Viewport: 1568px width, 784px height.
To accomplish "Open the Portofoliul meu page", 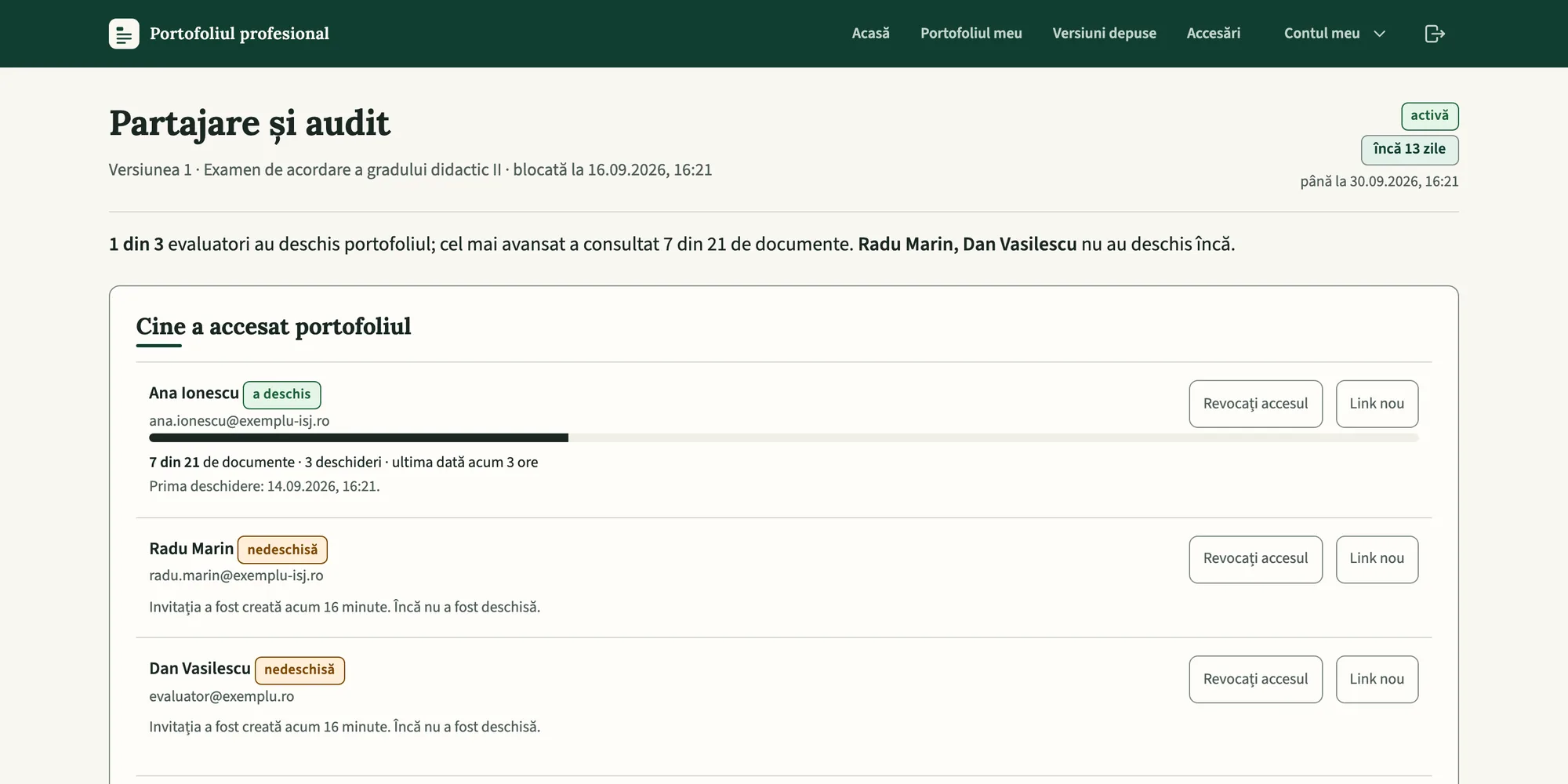I will tap(971, 34).
